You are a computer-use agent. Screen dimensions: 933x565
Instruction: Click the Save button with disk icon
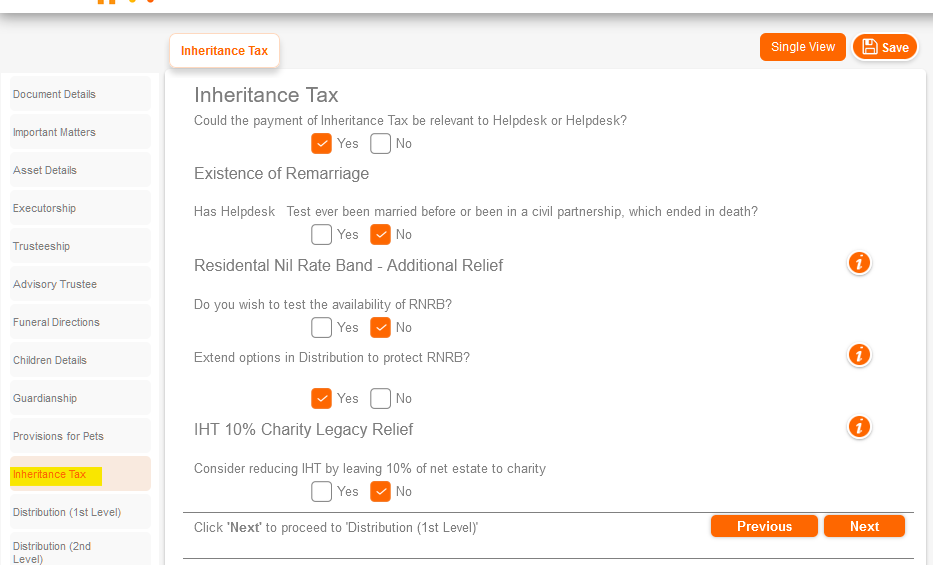click(x=885, y=47)
